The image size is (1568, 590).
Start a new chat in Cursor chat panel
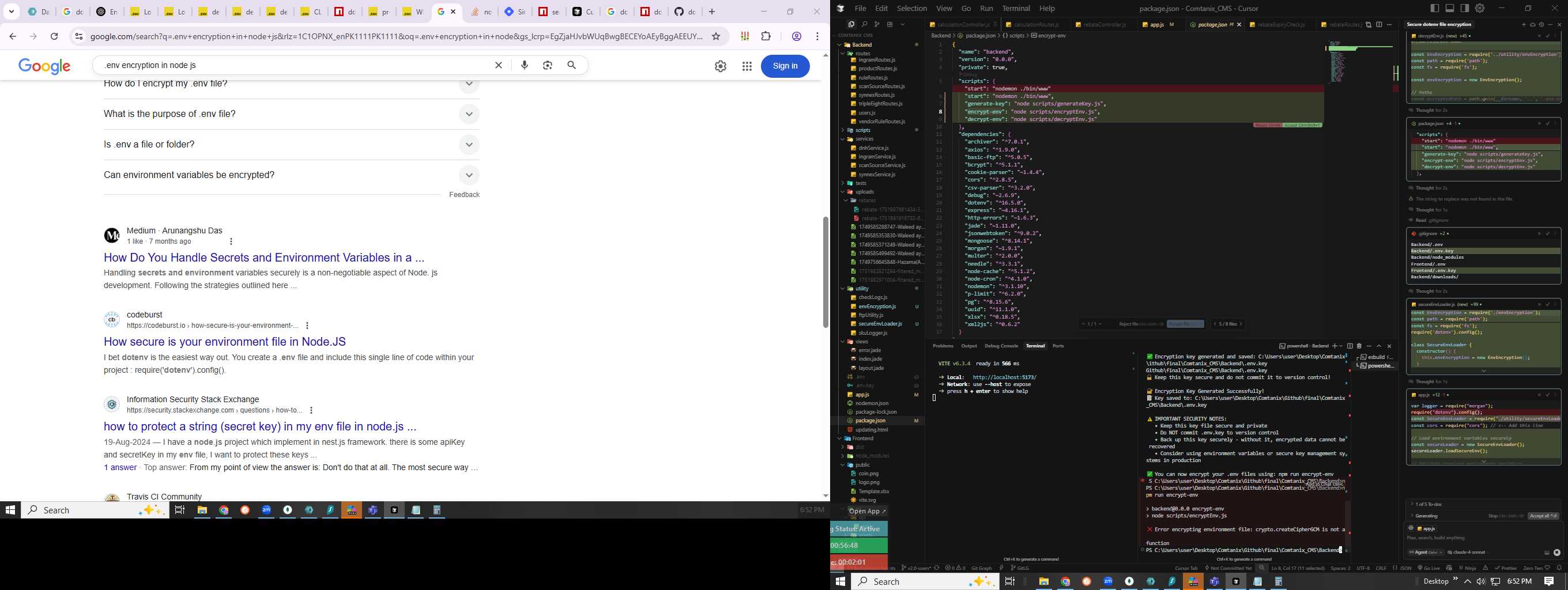pyautogui.click(x=1524, y=25)
